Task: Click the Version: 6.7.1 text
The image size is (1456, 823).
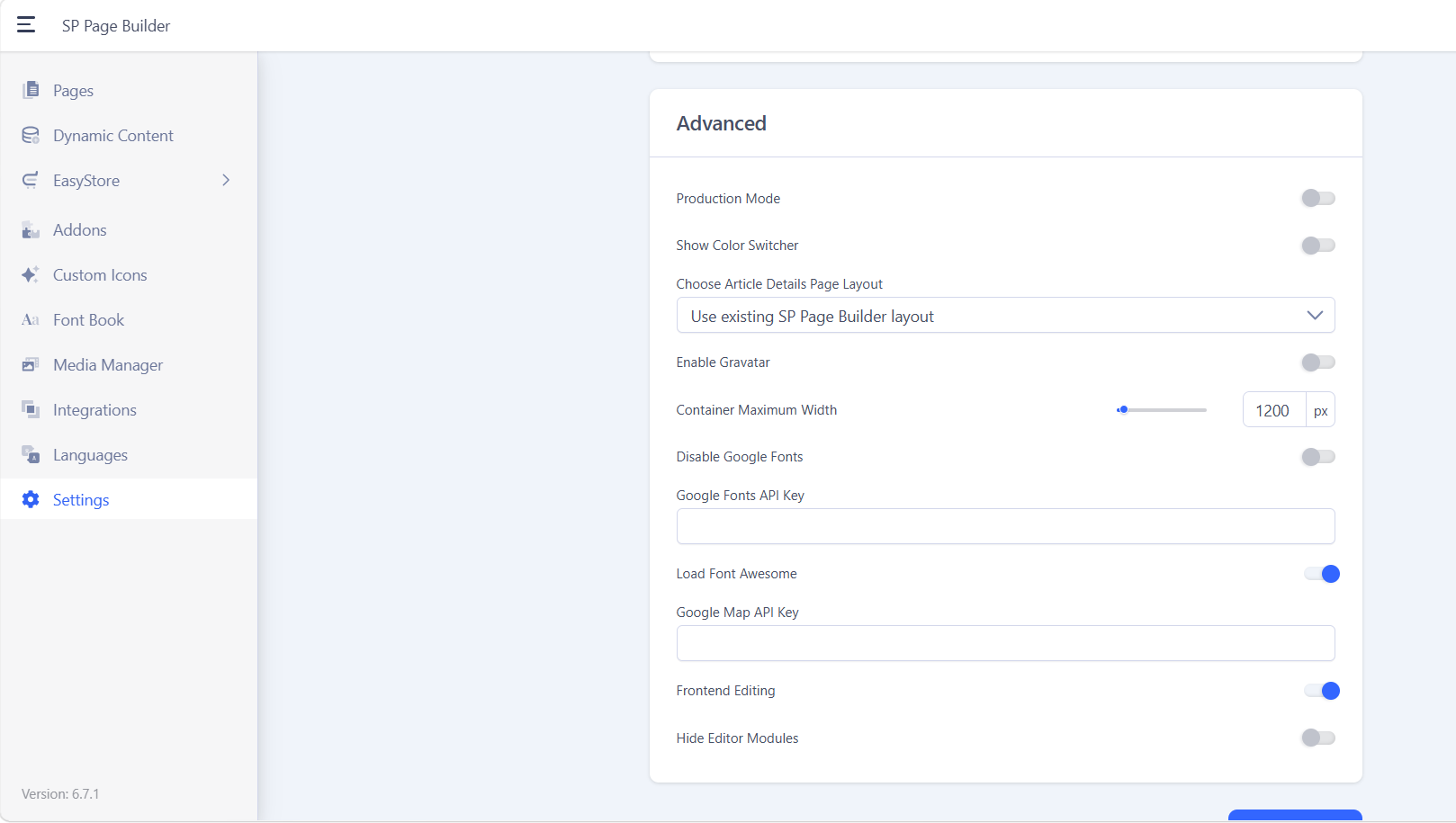Action: [x=60, y=794]
